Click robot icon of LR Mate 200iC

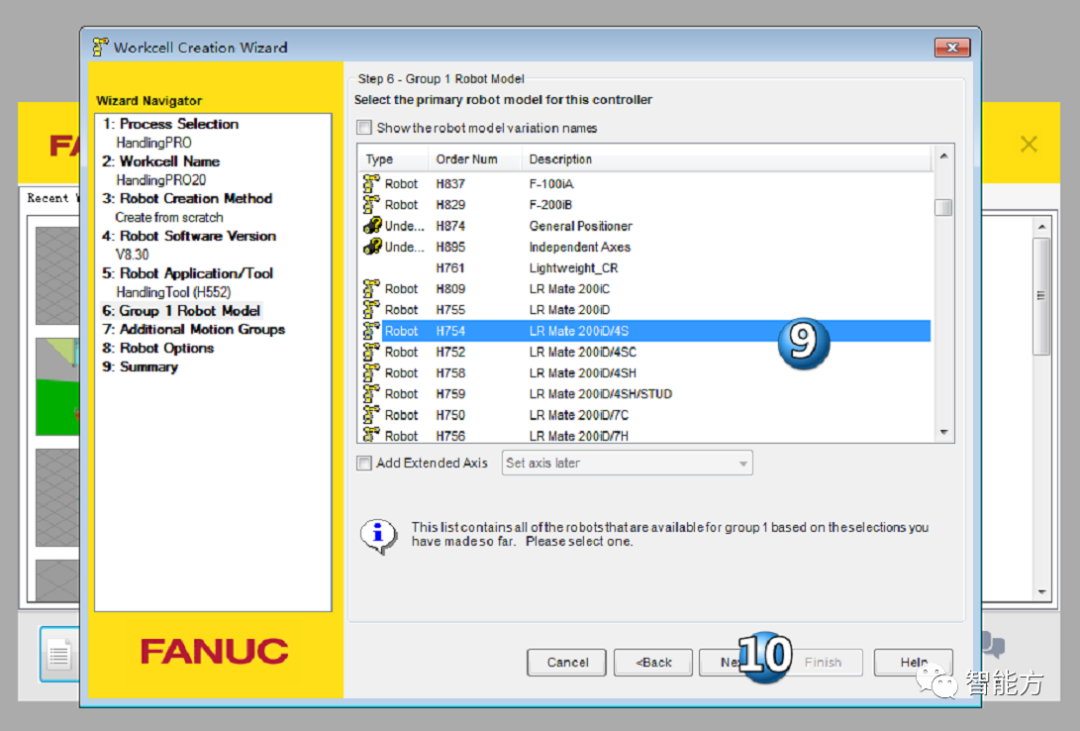pos(371,288)
